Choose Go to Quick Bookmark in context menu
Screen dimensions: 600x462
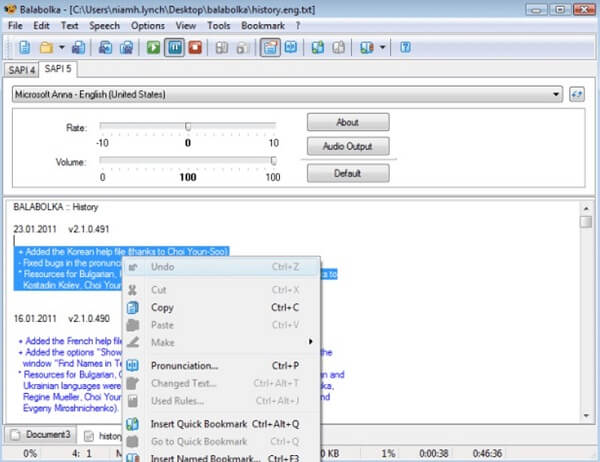tap(221, 442)
